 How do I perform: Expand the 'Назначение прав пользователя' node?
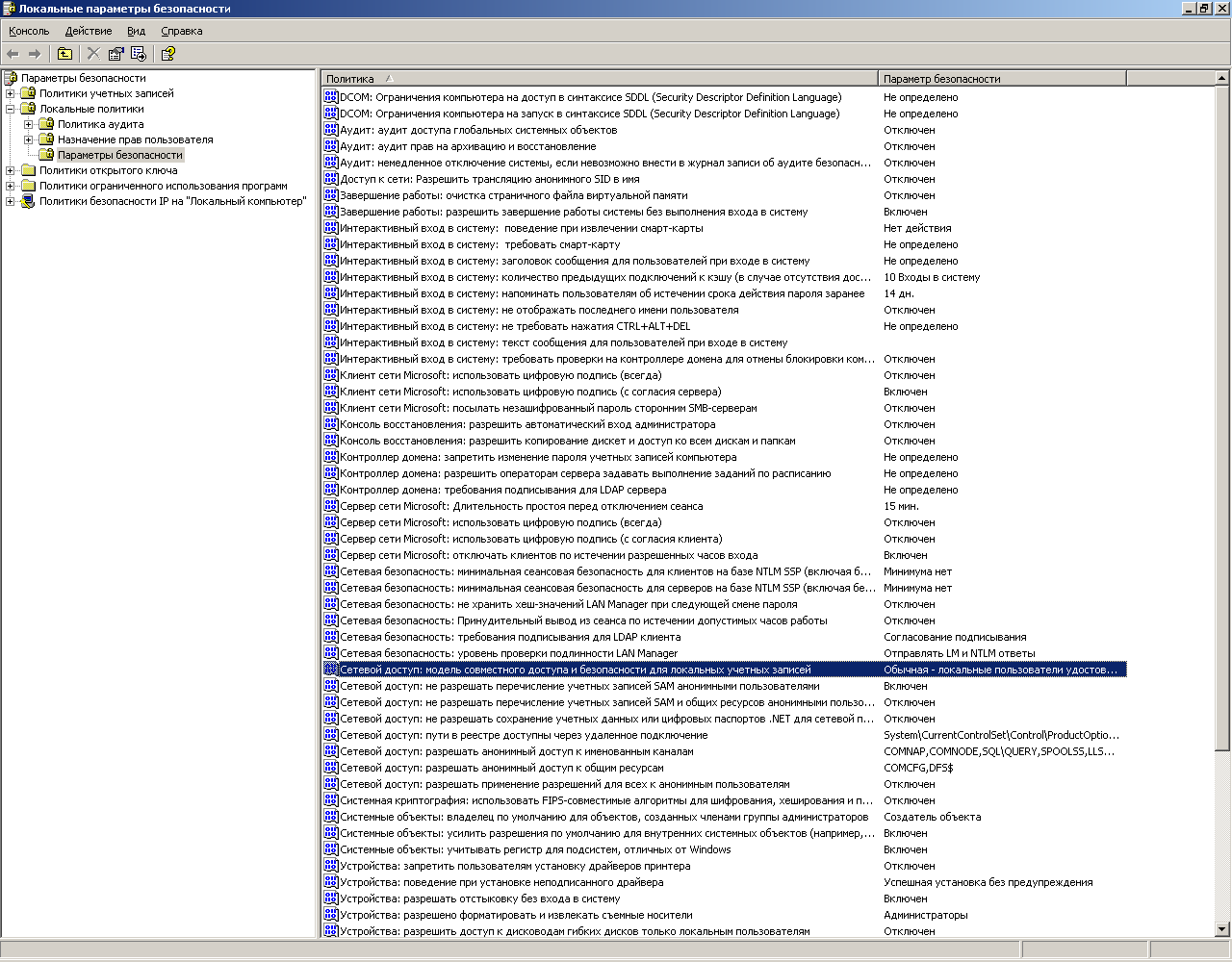point(29,139)
